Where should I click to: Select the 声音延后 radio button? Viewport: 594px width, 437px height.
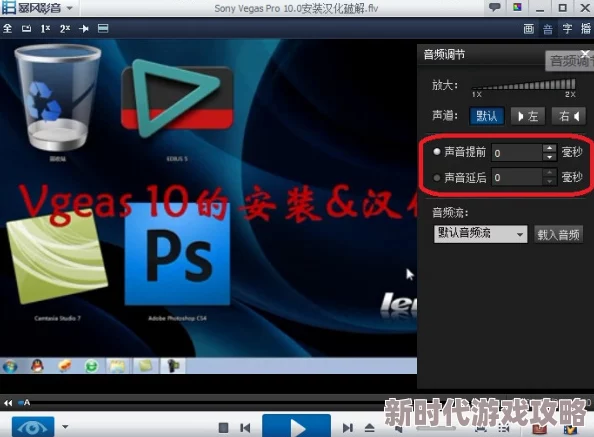pos(437,177)
